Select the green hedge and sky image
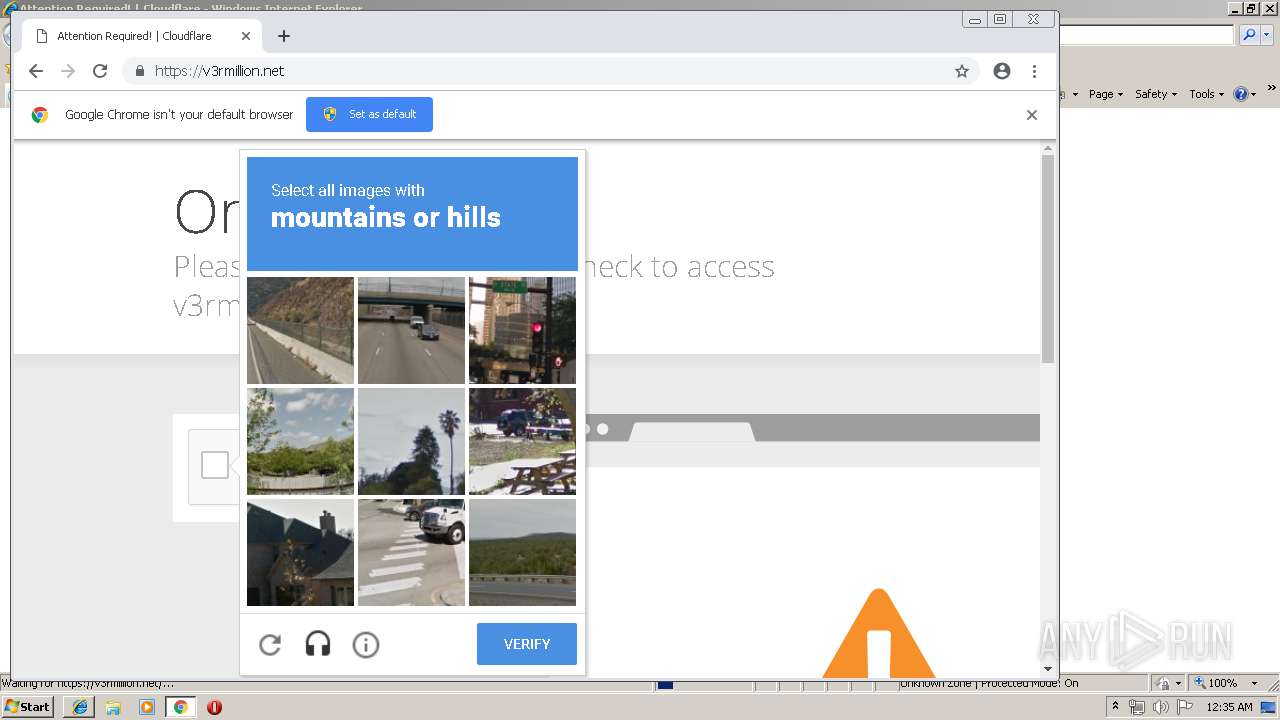The height and width of the screenshot is (720, 1280). click(300, 441)
